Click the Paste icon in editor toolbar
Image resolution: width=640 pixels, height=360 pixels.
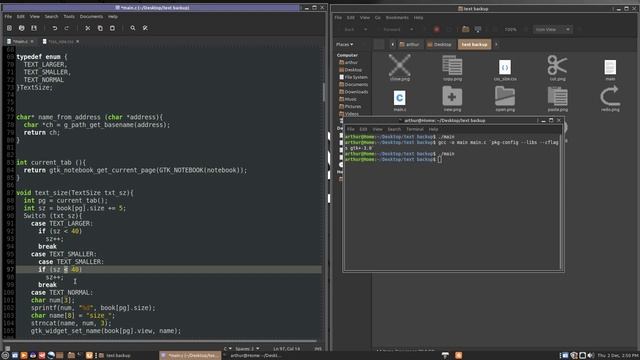112,28
